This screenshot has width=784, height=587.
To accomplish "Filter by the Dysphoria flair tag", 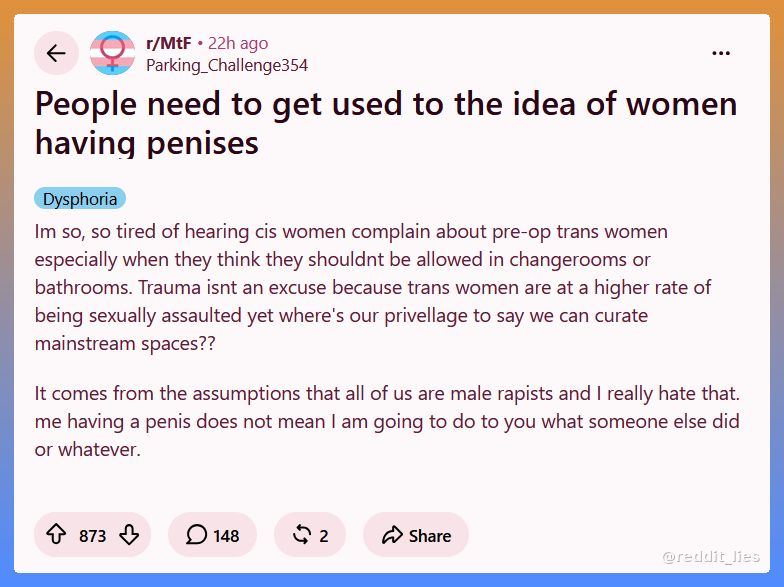I will (80, 199).
